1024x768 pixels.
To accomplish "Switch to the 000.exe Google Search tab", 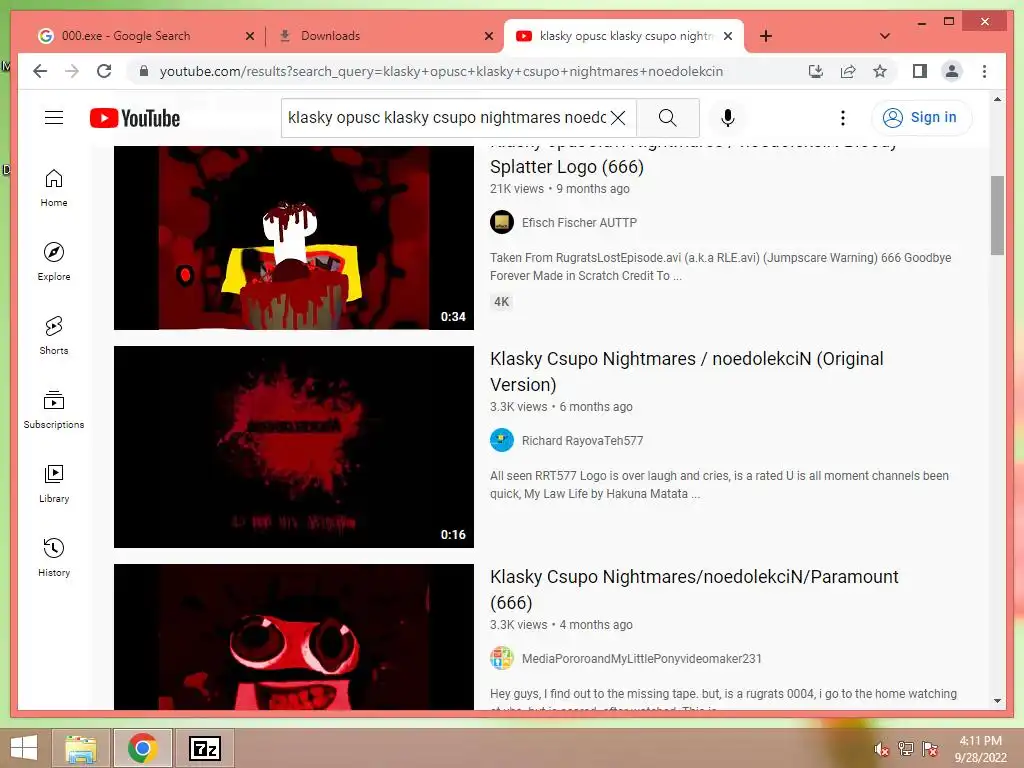I will coord(137,36).
